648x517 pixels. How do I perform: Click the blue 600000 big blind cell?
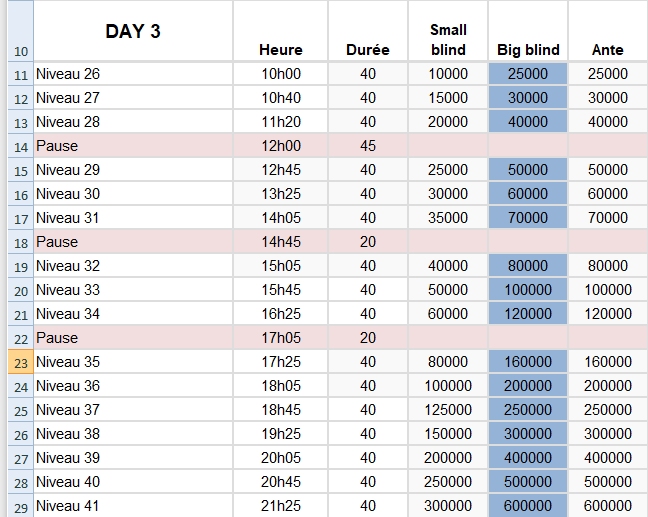[x=528, y=506]
